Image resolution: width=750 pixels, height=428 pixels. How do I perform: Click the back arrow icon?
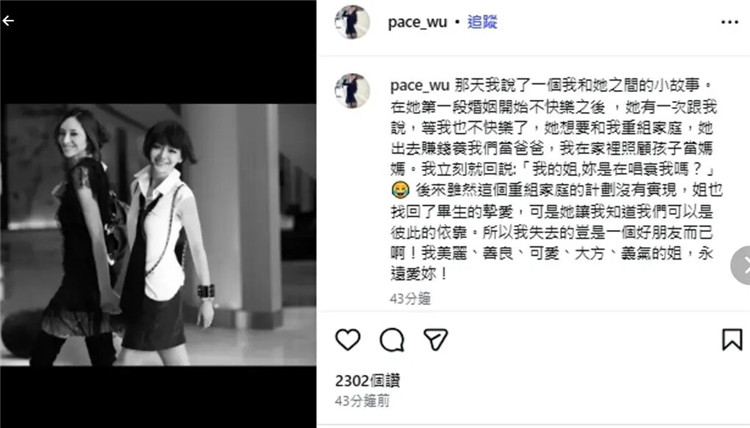pos(8,21)
